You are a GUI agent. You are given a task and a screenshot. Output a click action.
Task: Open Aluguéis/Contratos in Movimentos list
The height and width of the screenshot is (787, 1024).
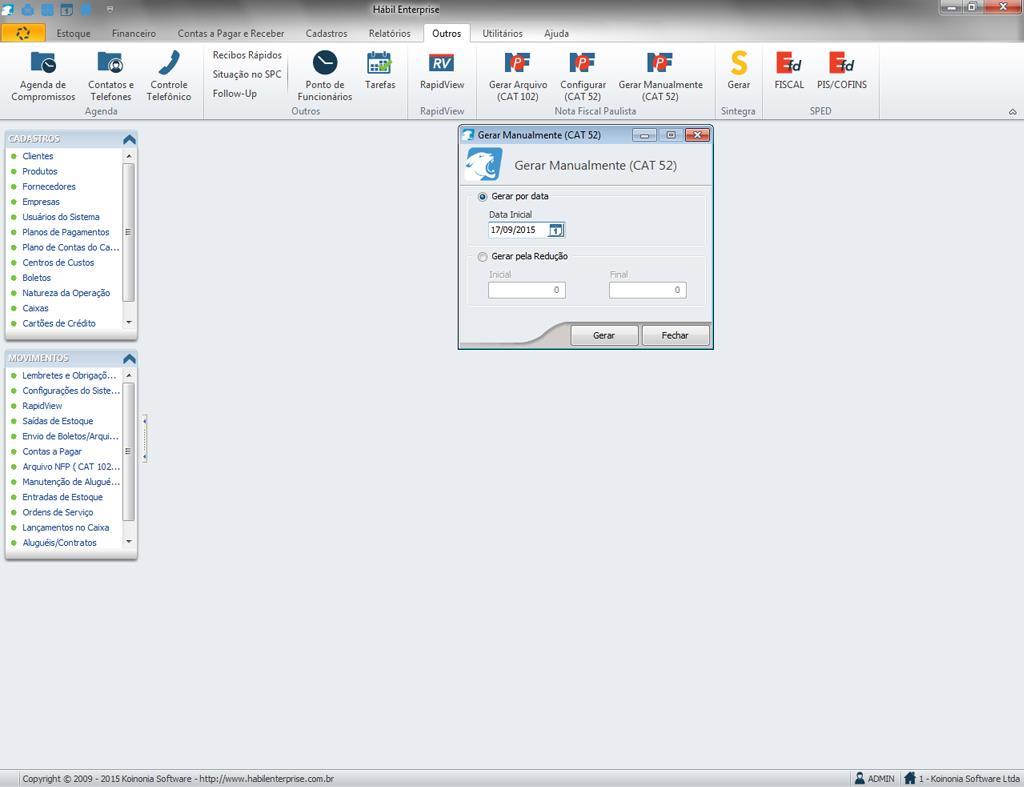point(59,543)
